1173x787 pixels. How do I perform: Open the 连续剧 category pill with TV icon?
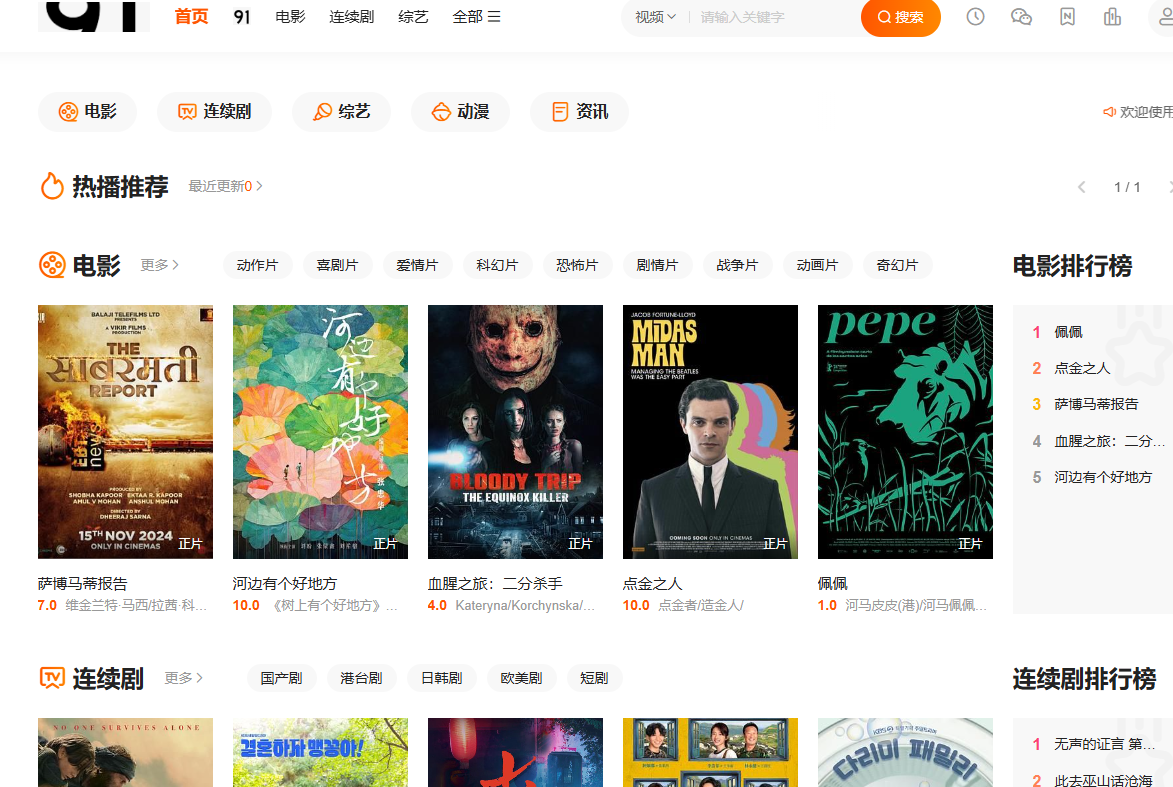214,112
